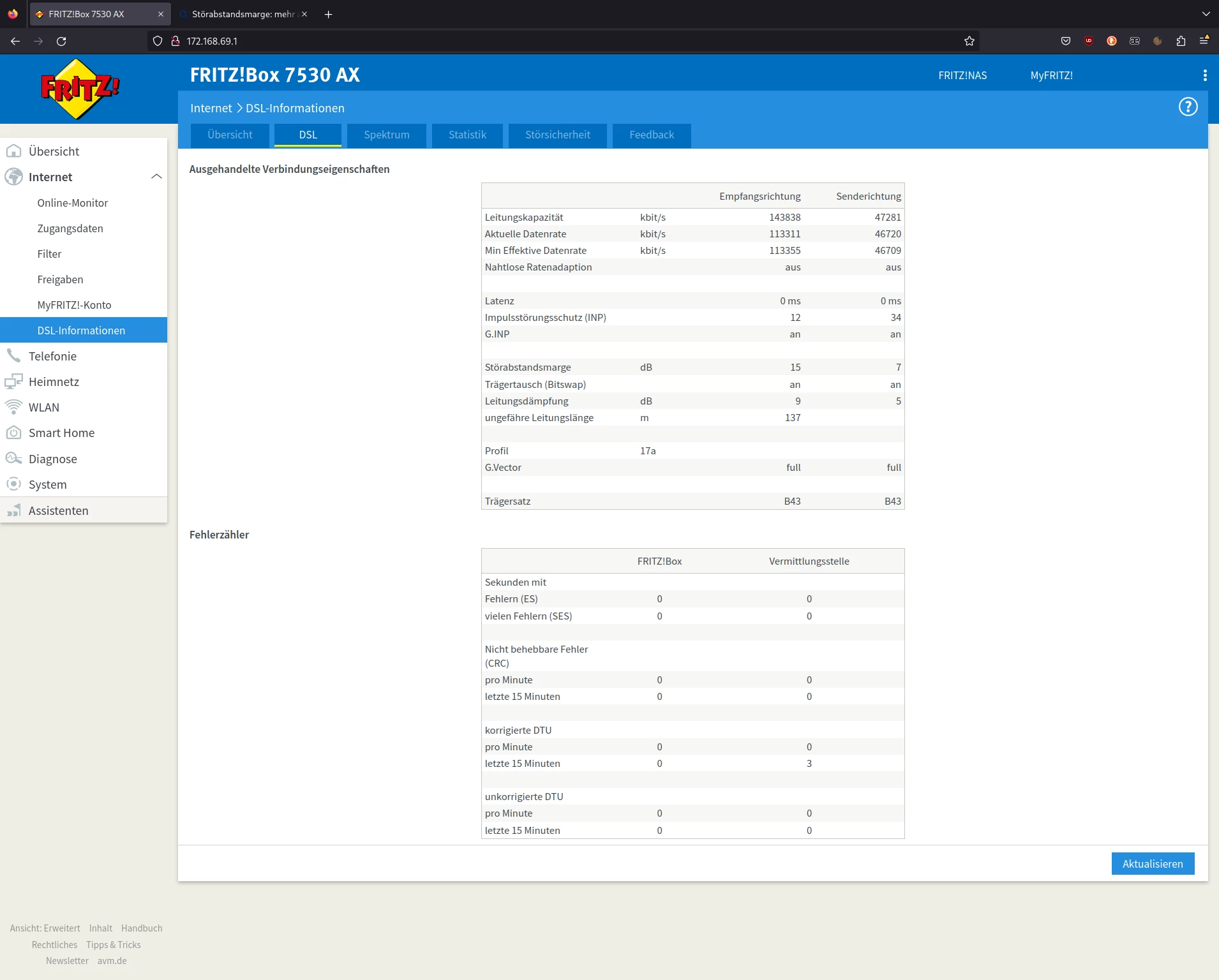
Task: List all tabs with the dropdown arrow
Action: [1206, 14]
